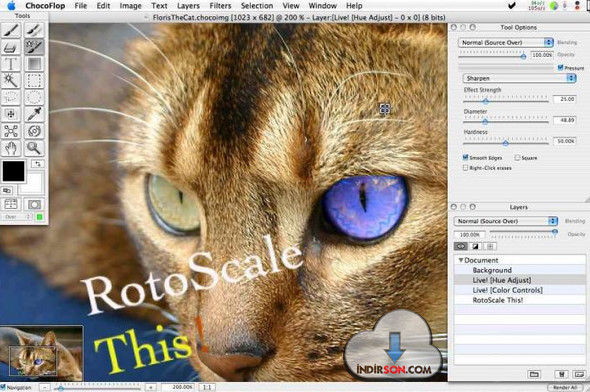Select the Text tool
The image size is (590, 392).
click(11, 64)
